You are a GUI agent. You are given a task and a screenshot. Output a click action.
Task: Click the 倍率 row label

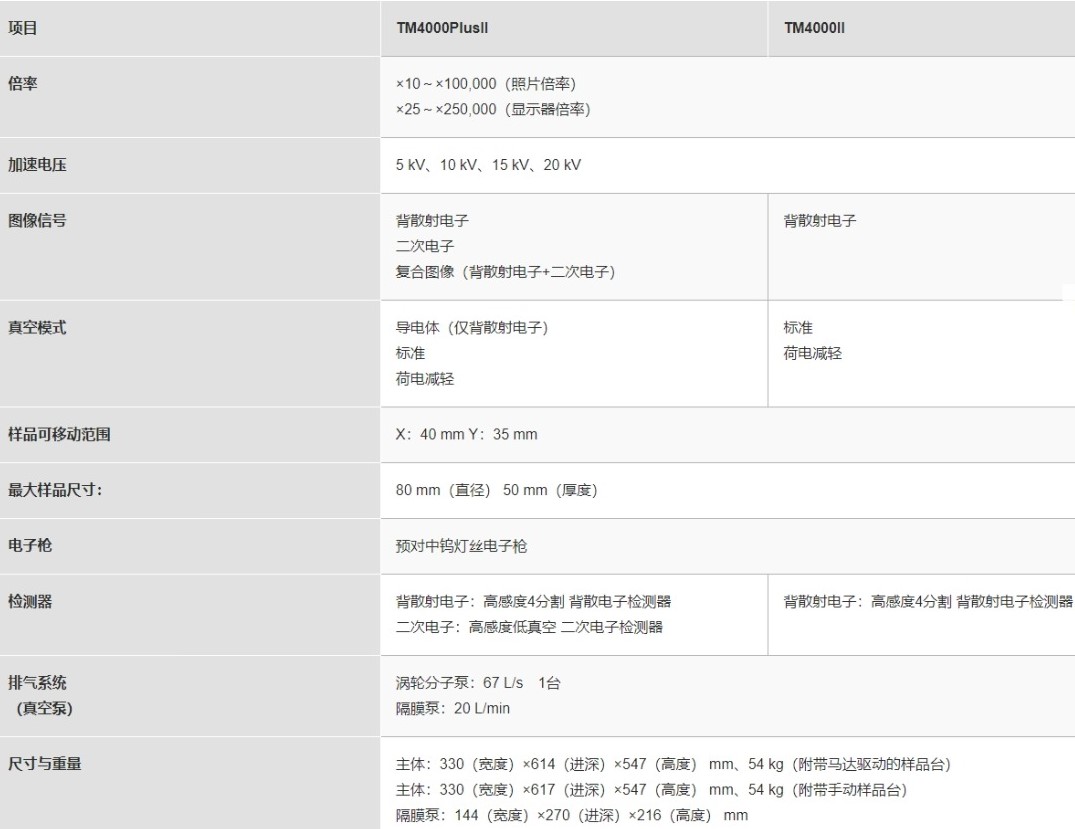23,84
